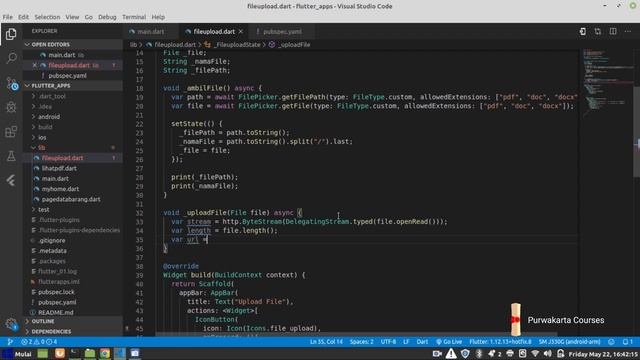Screen dimensions: 640x360
Task: Click the SM J530G device selector
Action: [569, 342]
